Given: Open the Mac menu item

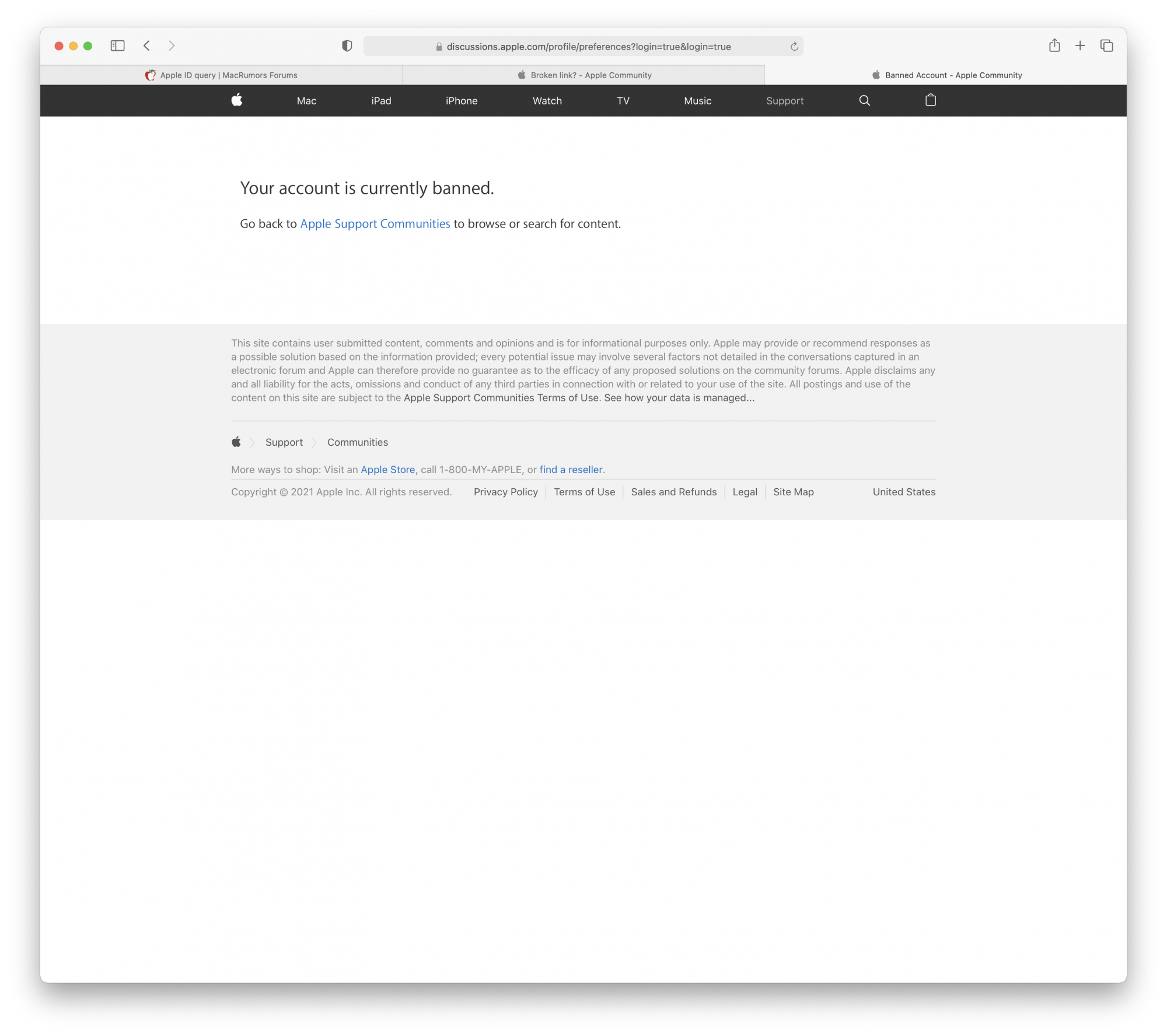Looking at the screenshot, I should pos(306,101).
